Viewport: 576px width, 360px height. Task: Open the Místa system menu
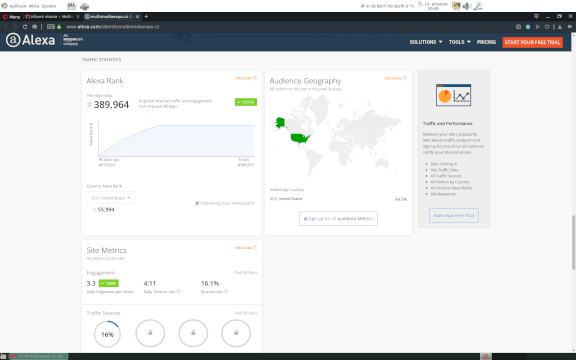click(x=34, y=6)
